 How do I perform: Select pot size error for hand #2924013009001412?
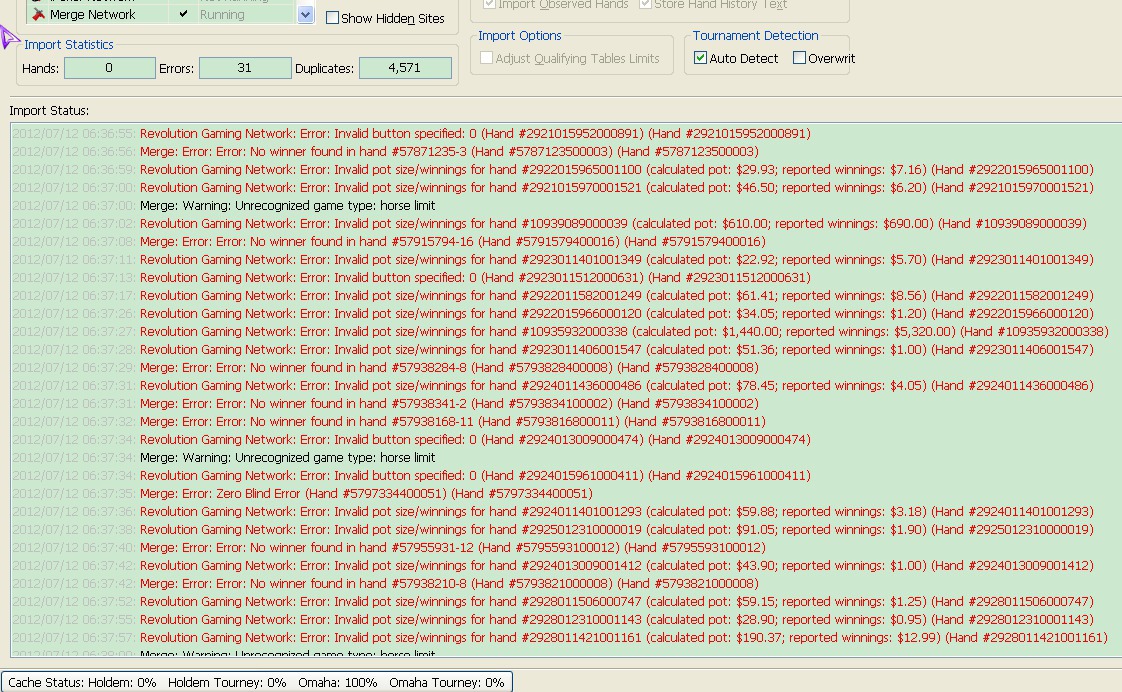click(553, 565)
